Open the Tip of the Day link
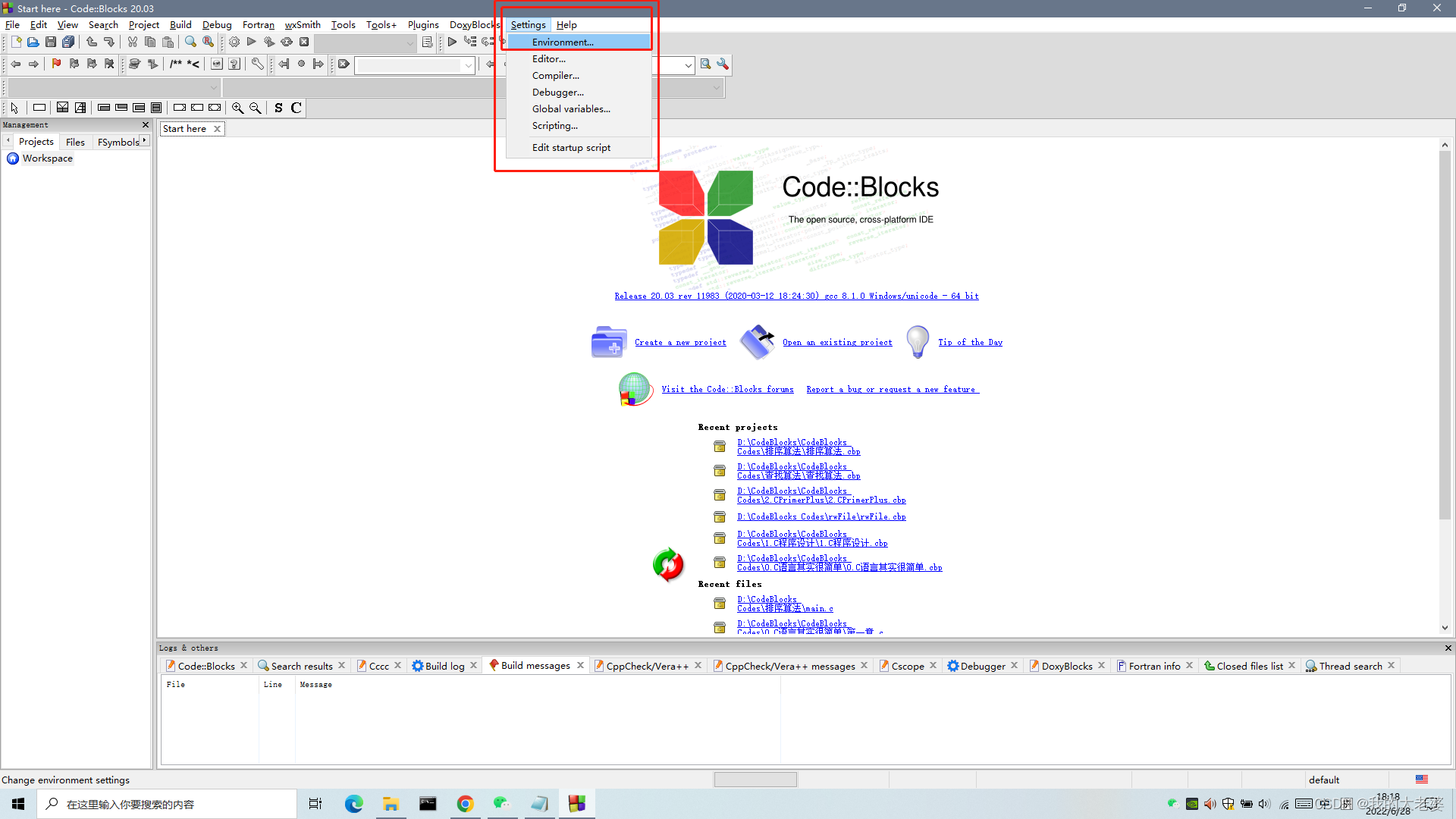This screenshot has width=1456, height=819. (970, 342)
